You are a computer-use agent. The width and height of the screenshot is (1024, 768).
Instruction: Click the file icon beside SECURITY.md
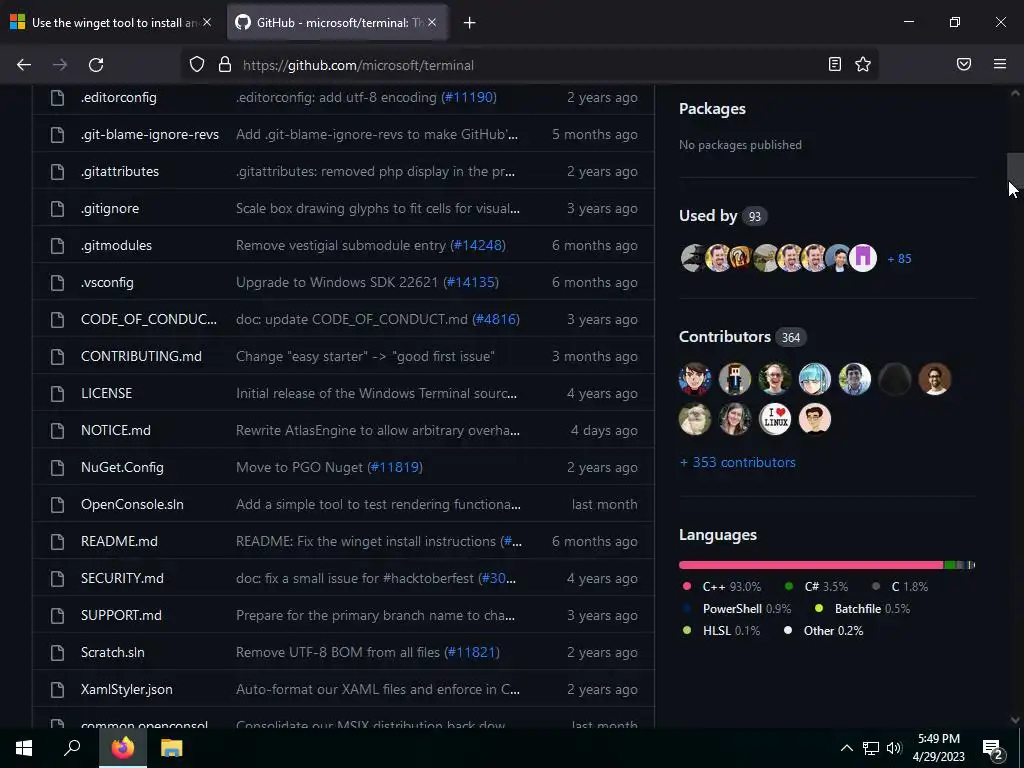click(57, 579)
